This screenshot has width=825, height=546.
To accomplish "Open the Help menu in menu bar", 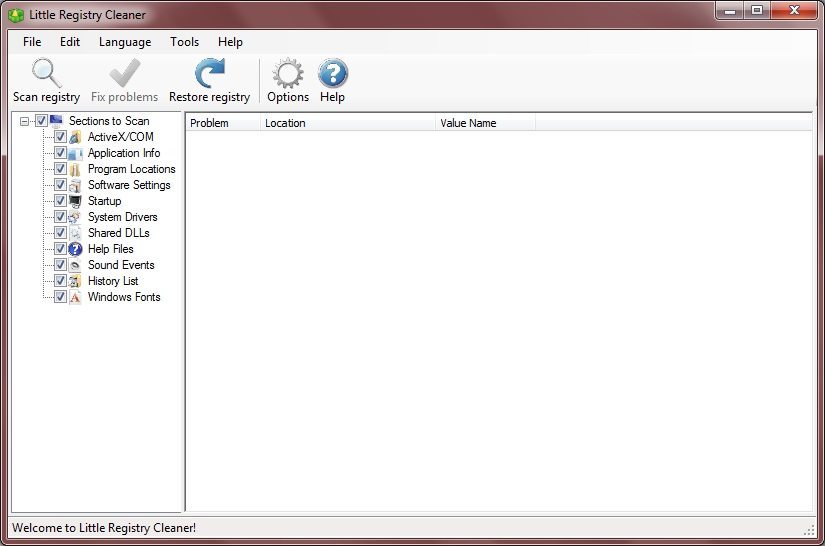I will coord(230,42).
